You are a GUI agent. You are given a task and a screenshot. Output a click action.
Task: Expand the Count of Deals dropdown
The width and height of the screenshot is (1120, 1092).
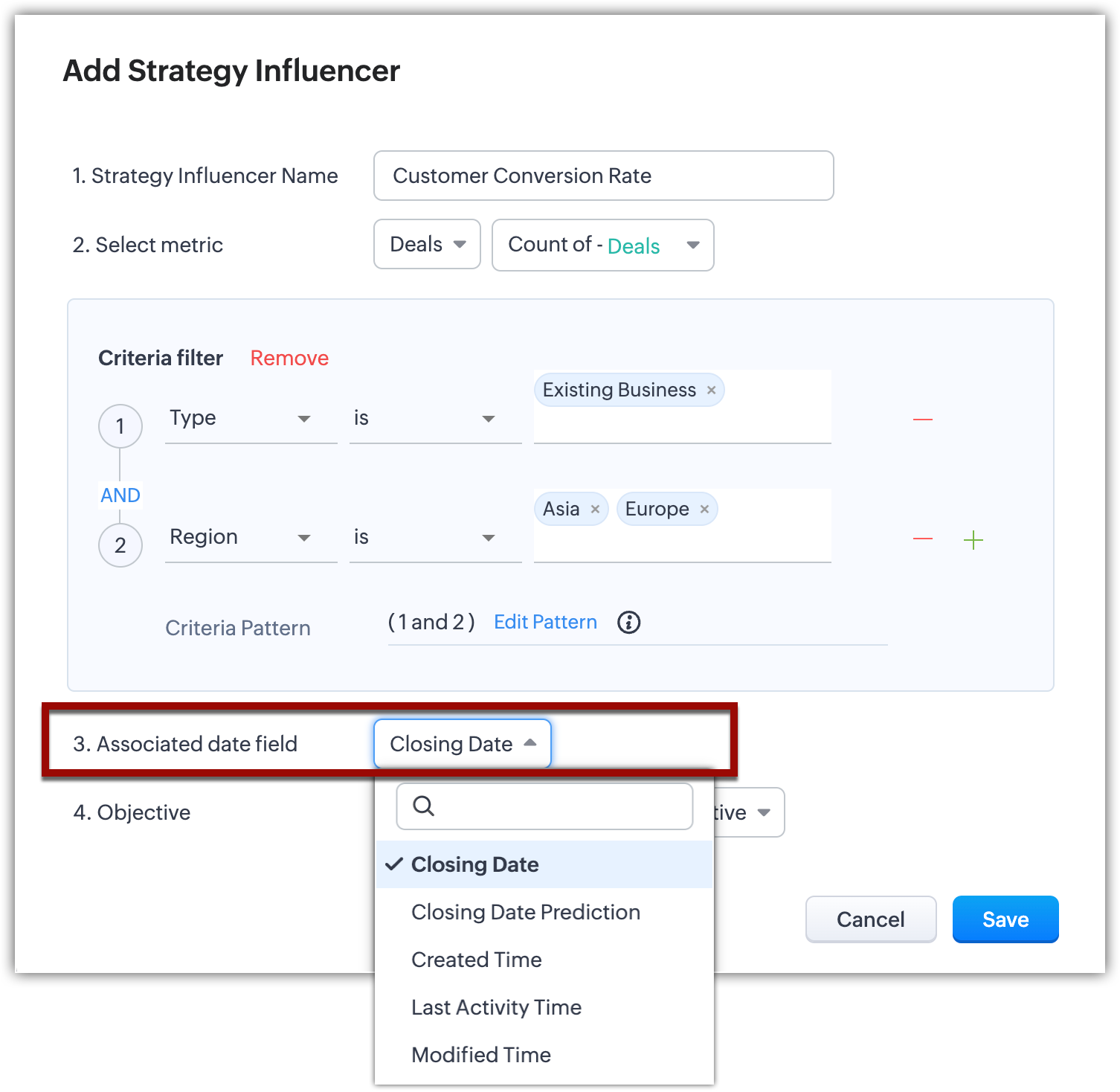(x=602, y=245)
